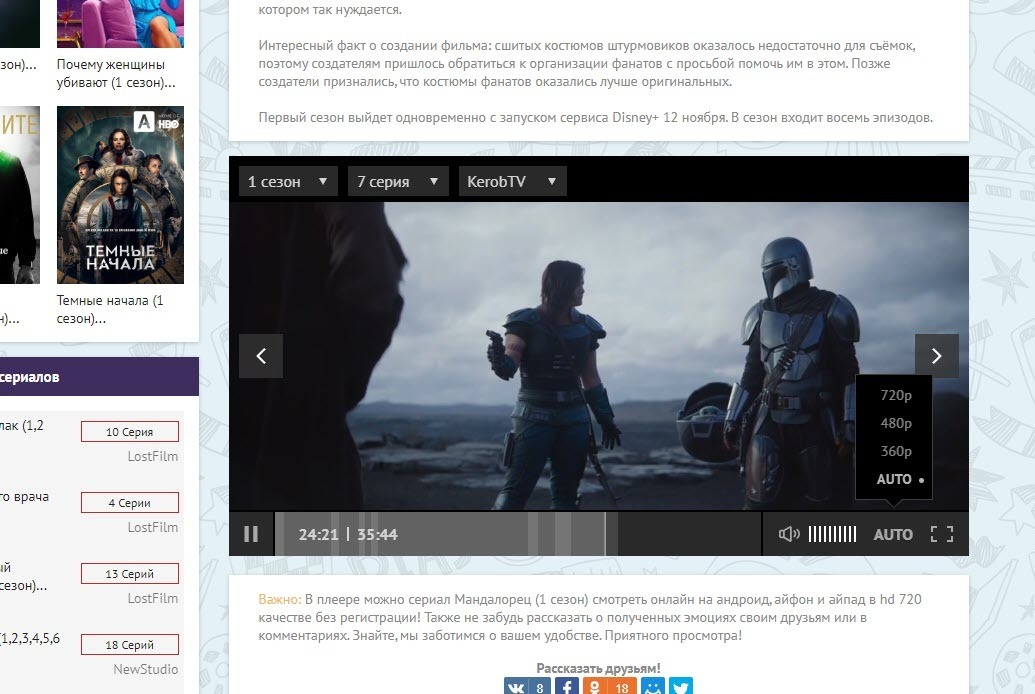Seek in the video progress bar
Viewport: 1035px width, 694px height.
pos(518,534)
